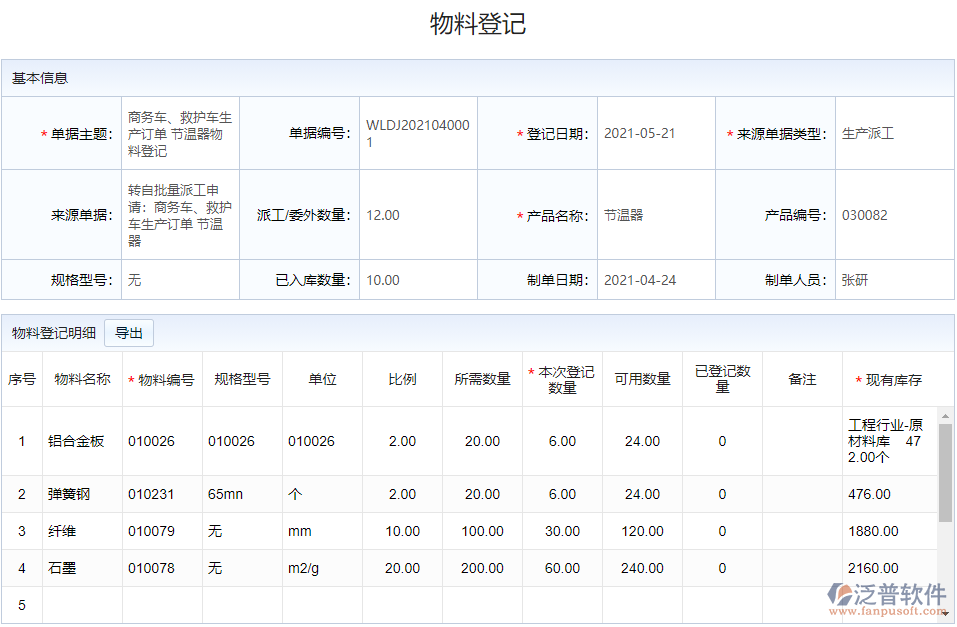Click the 导出 export button

tap(129, 333)
